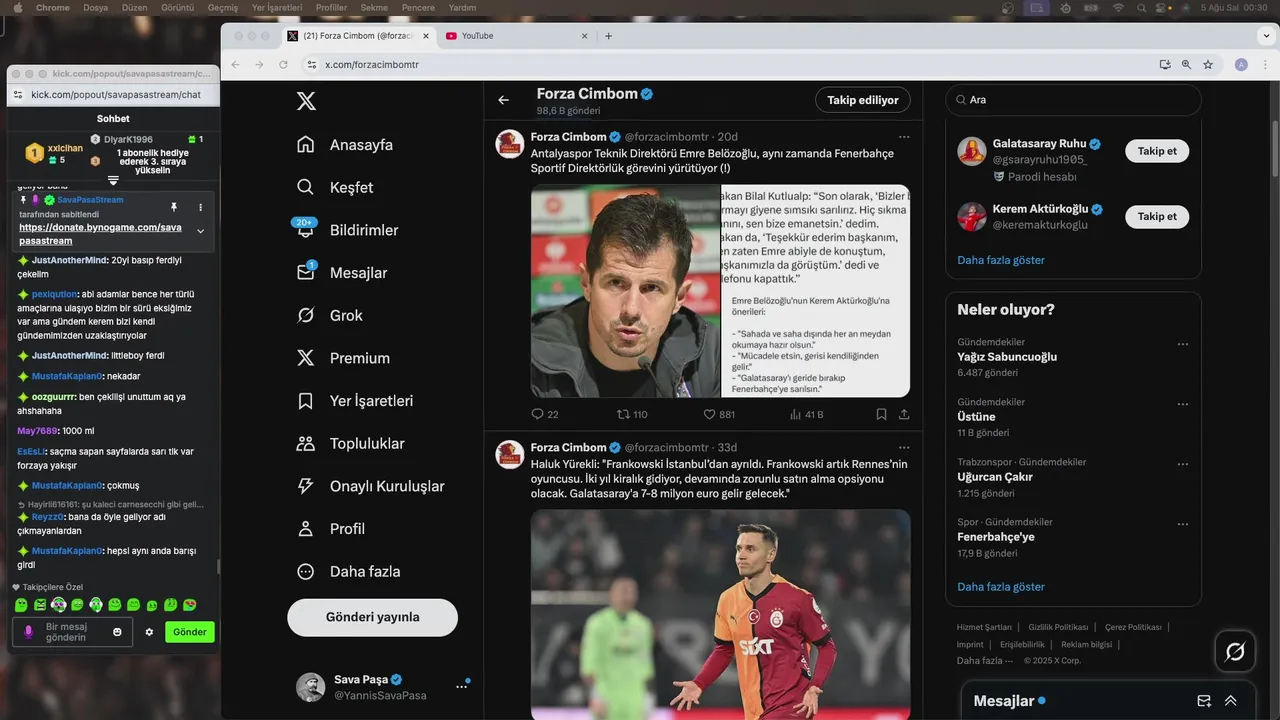1280x720 pixels.
Task: Follow Galatasaray Ruhu with Takip et
Action: point(1157,151)
